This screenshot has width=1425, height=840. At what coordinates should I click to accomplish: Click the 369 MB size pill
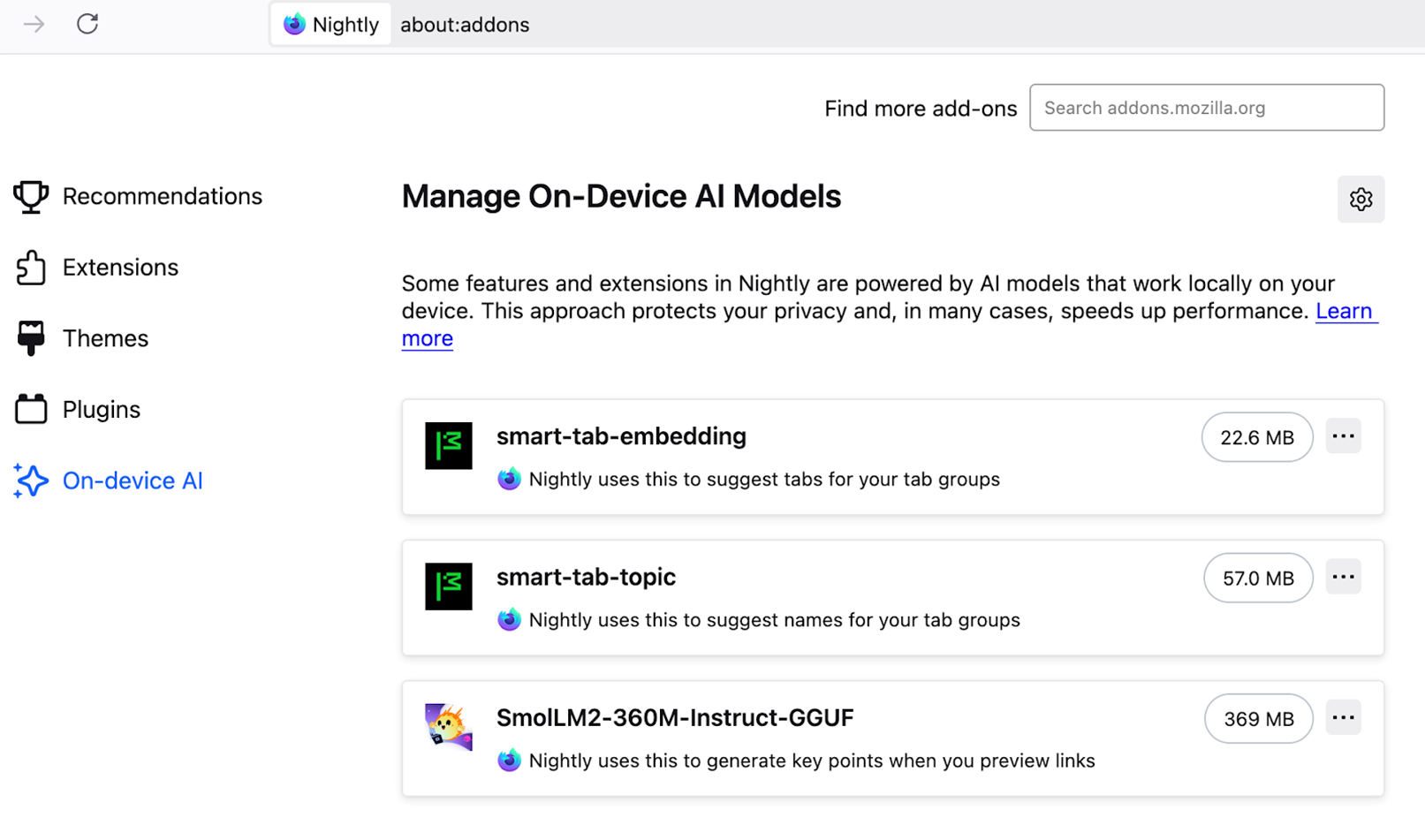pos(1258,718)
